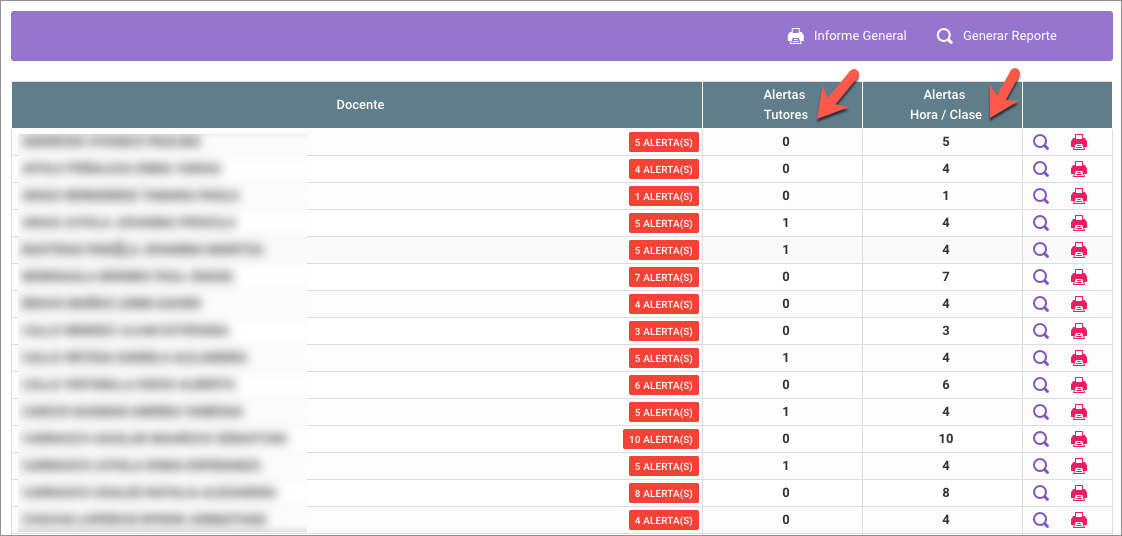Print report for the 7 alerts row
Screen dimensions: 1122x536
(1079, 277)
